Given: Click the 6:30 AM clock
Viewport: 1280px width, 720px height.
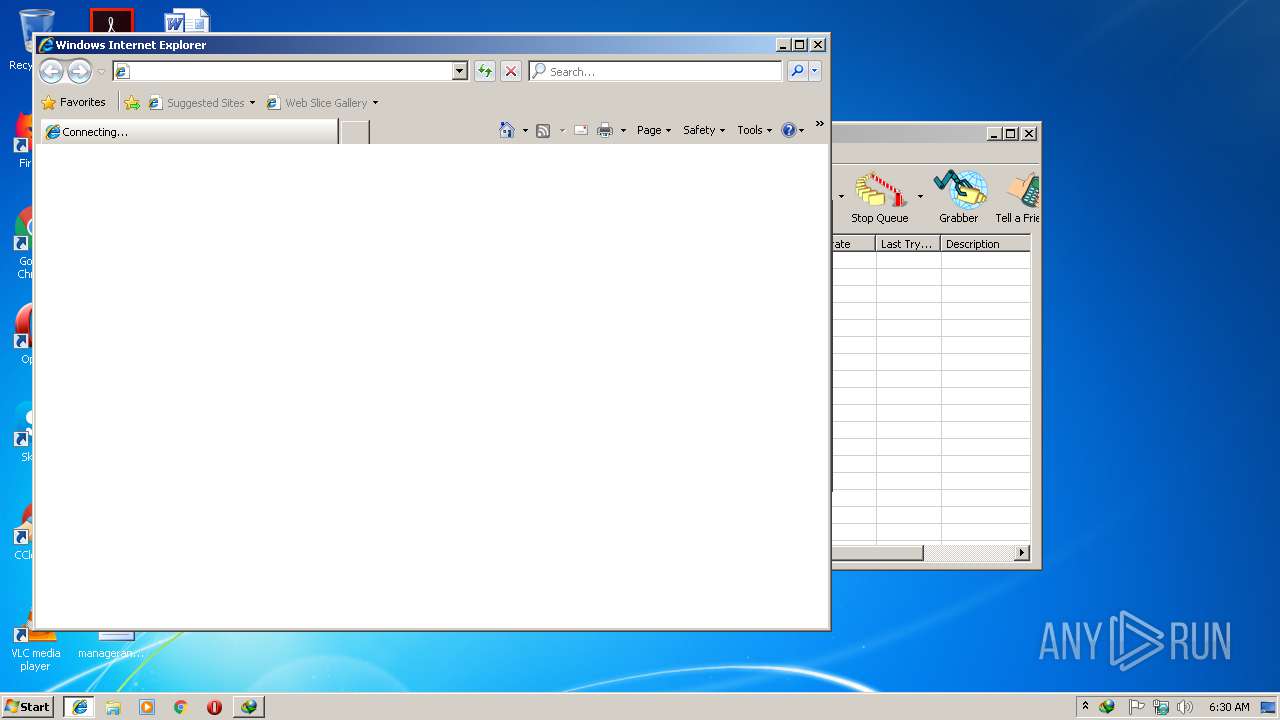Looking at the screenshot, I should [x=1229, y=707].
